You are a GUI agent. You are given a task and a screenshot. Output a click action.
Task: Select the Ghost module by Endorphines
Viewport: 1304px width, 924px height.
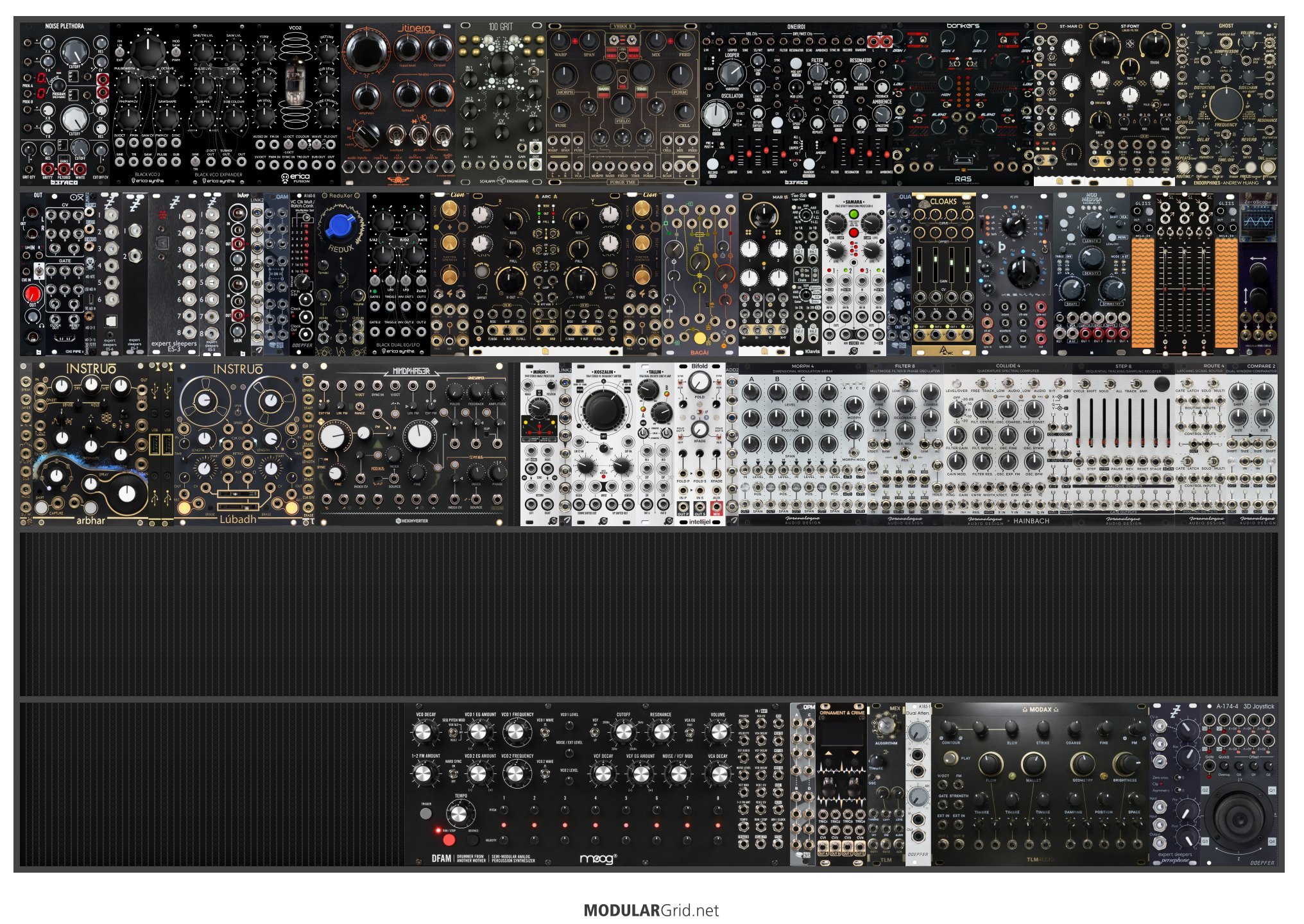pyautogui.click(x=1226, y=105)
